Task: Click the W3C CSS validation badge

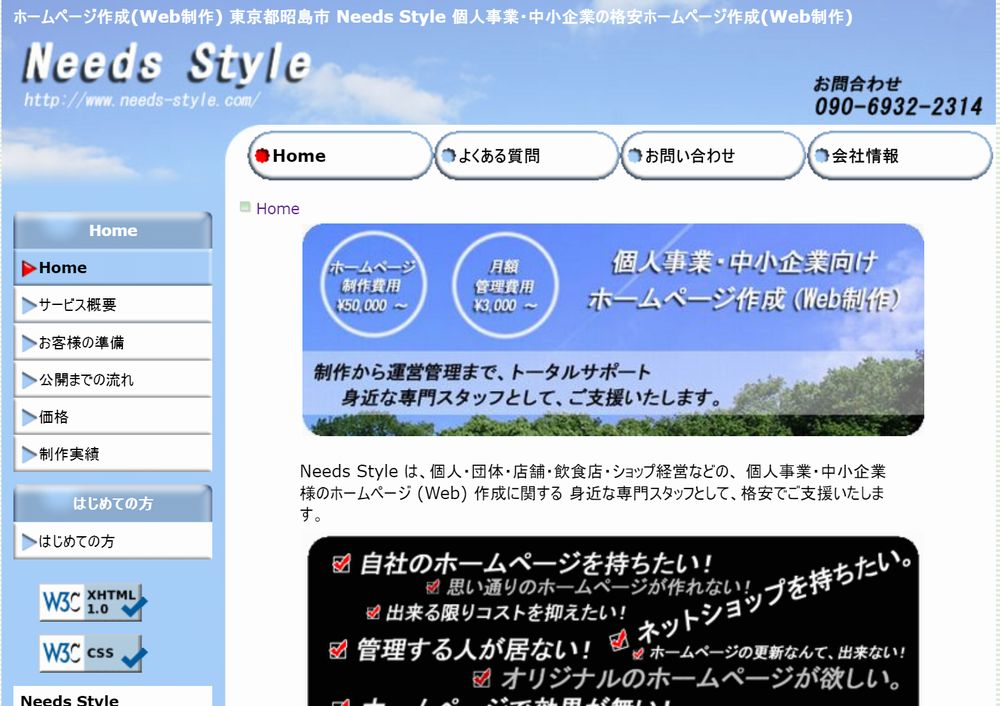Action: click(x=92, y=653)
